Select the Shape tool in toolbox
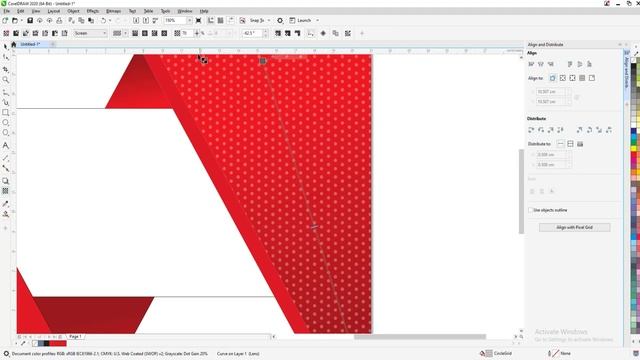The image size is (640, 360). tap(5, 58)
